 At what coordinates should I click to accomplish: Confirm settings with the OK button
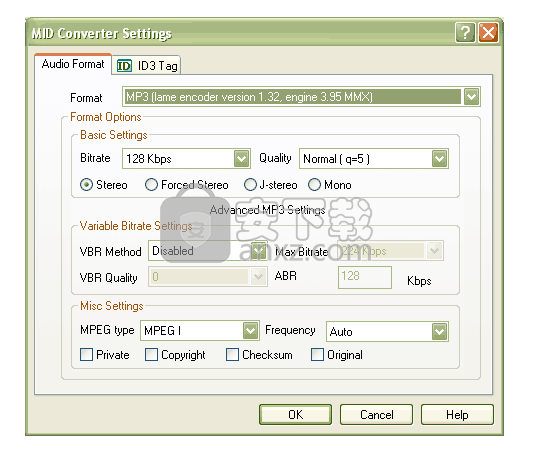pyautogui.click(x=295, y=415)
